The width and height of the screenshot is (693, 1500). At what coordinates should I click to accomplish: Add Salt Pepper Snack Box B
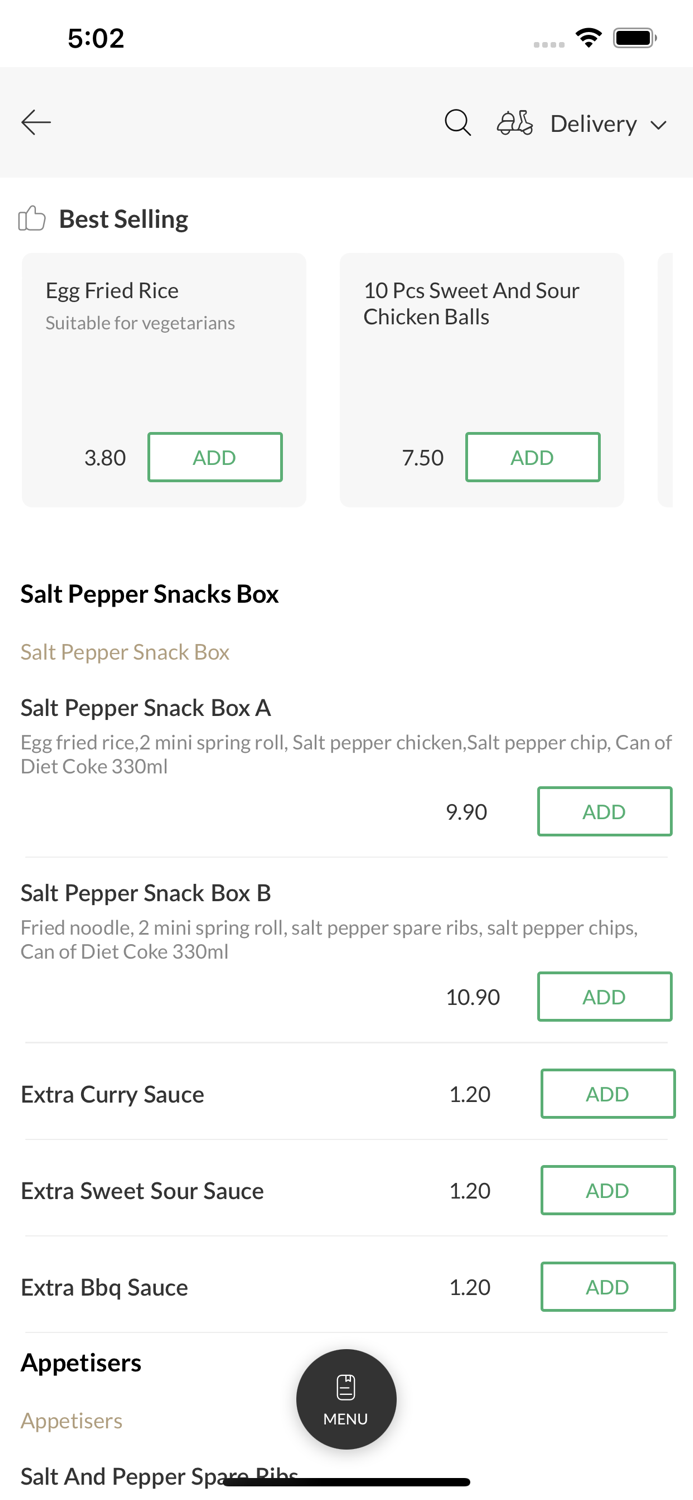[x=604, y=997]
